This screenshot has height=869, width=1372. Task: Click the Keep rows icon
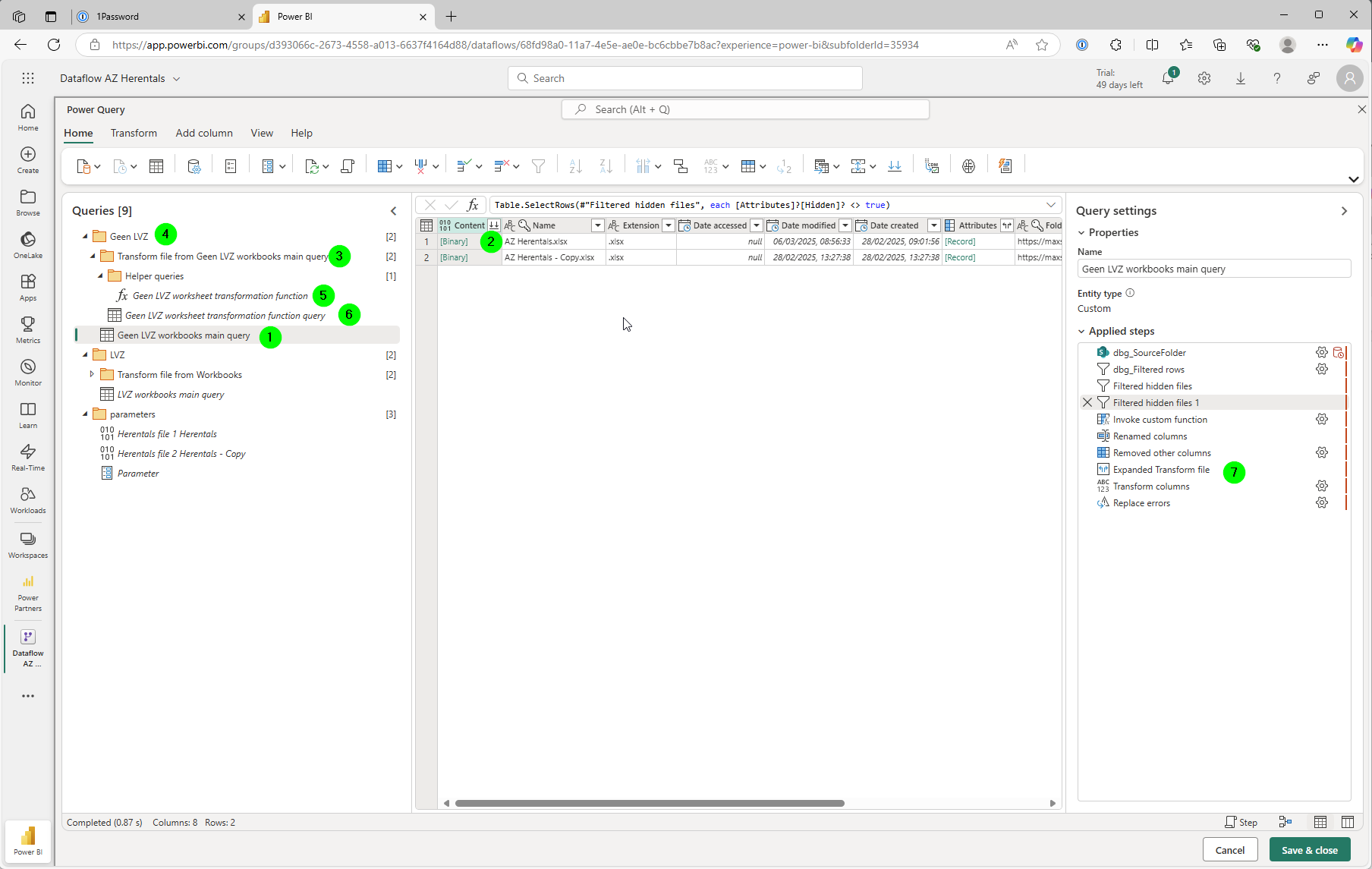(x=464, y=166)
